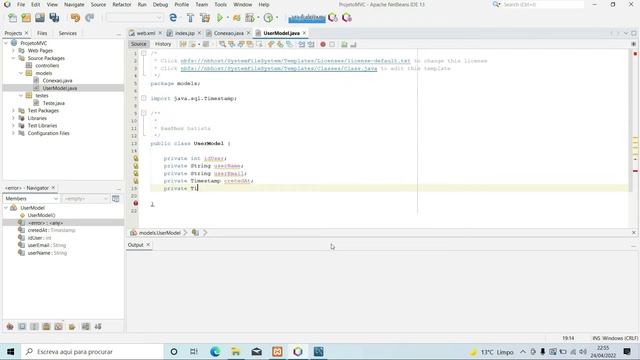Select Conexao.java in the project tree

point(57,80)
